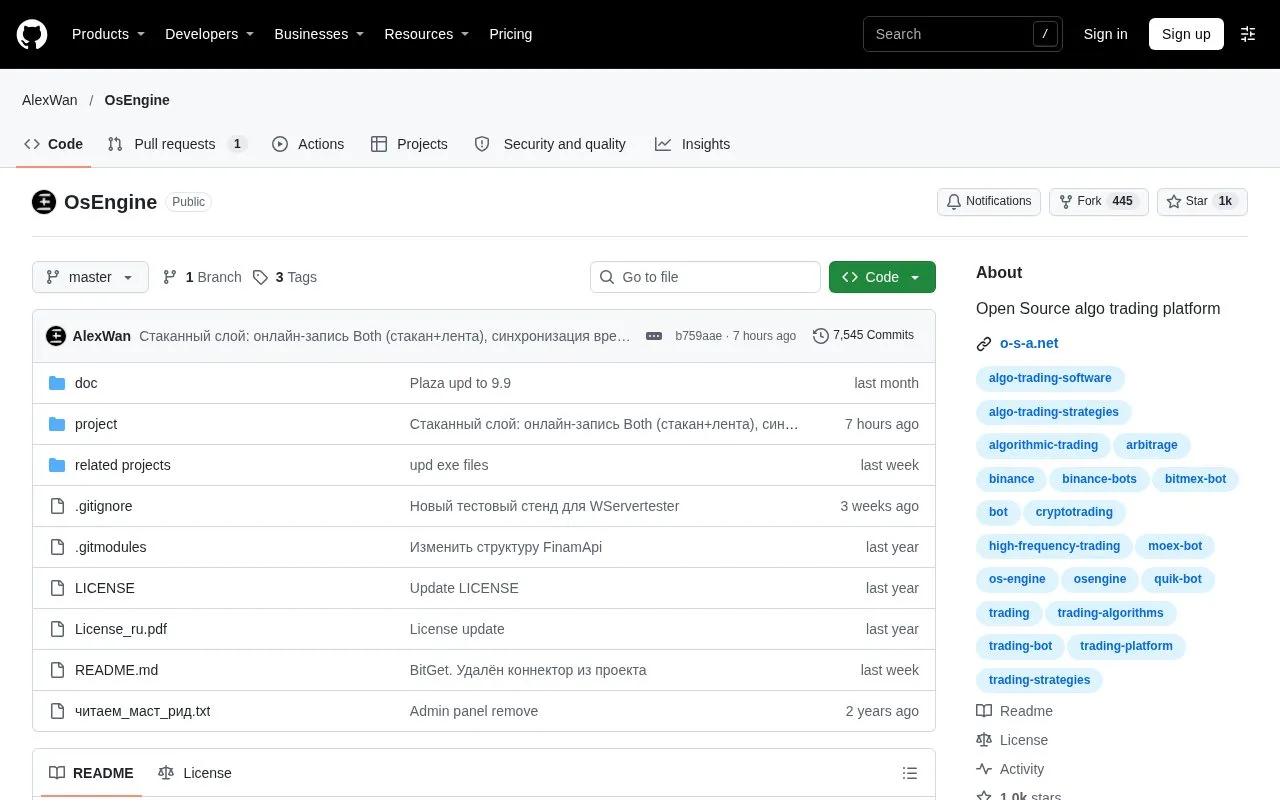Screen dimensions: 1280x800
Task: Switch to the Actions tab
Action: (308, 144)
